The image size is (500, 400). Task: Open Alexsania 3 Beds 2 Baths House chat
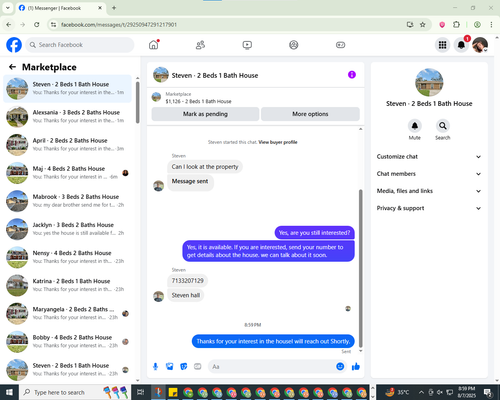[67, 117]
